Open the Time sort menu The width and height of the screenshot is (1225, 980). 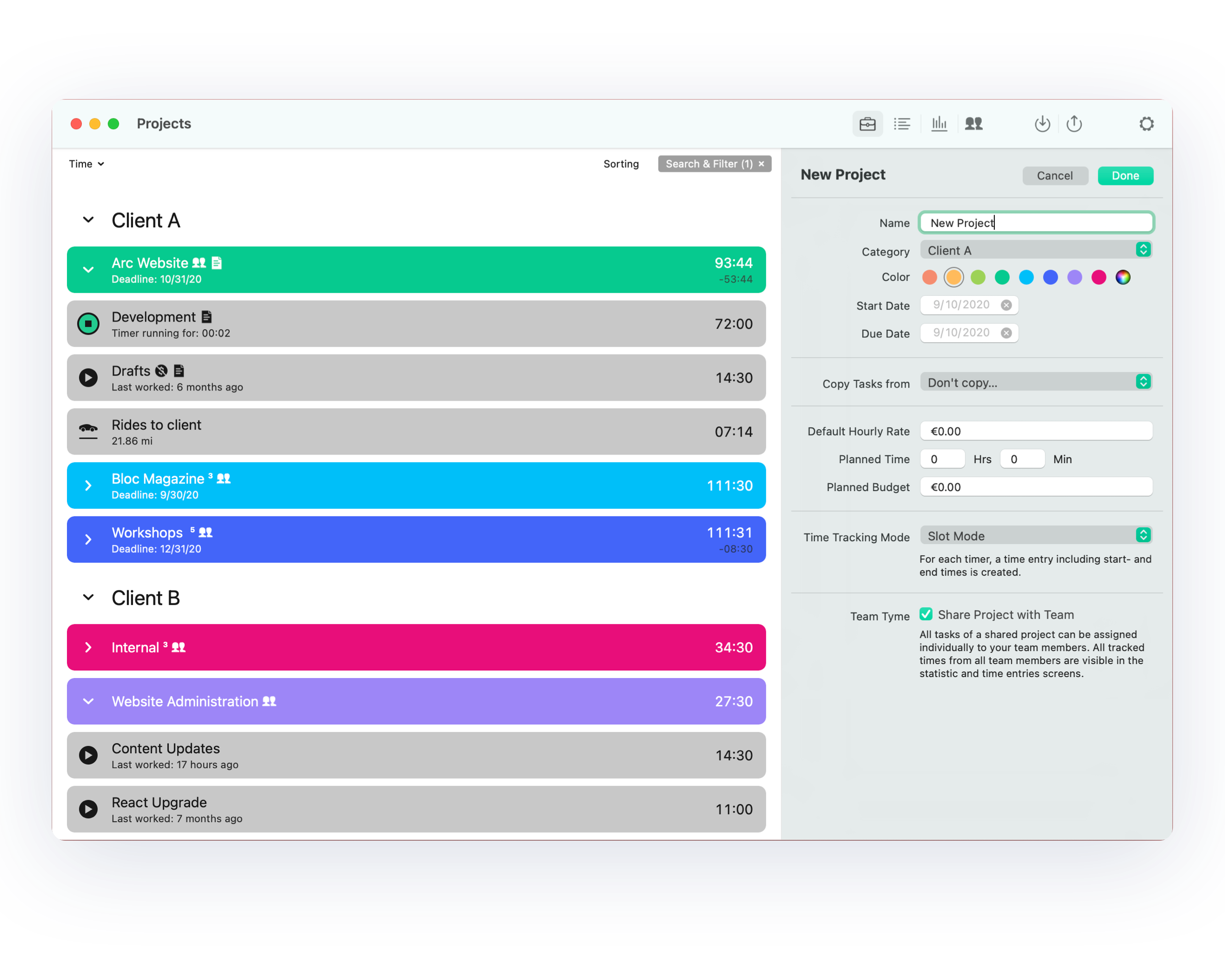86,164
